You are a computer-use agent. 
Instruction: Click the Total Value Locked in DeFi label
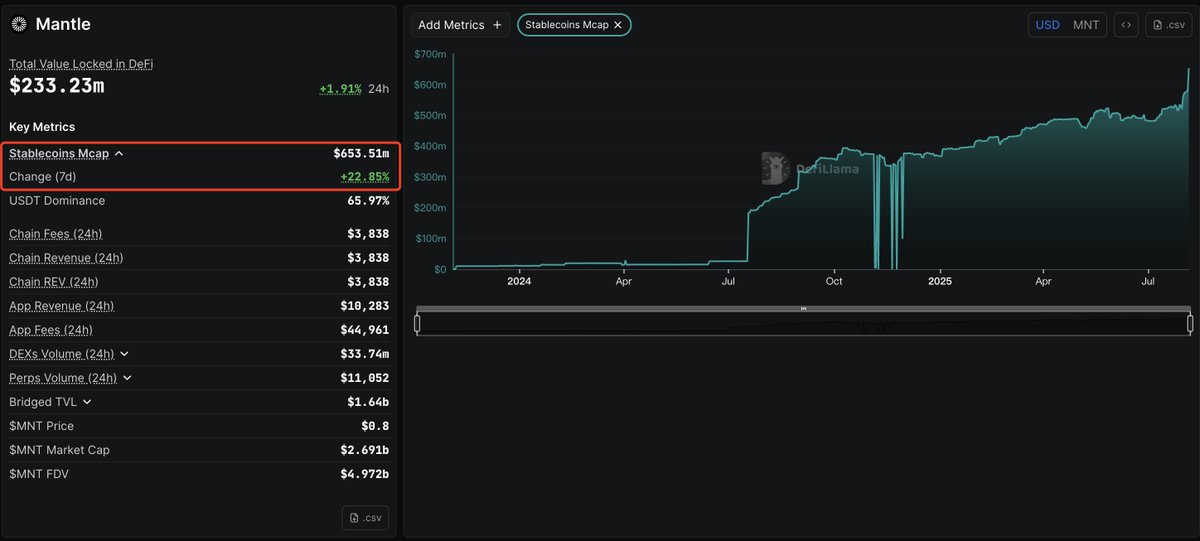pos(81,64)
